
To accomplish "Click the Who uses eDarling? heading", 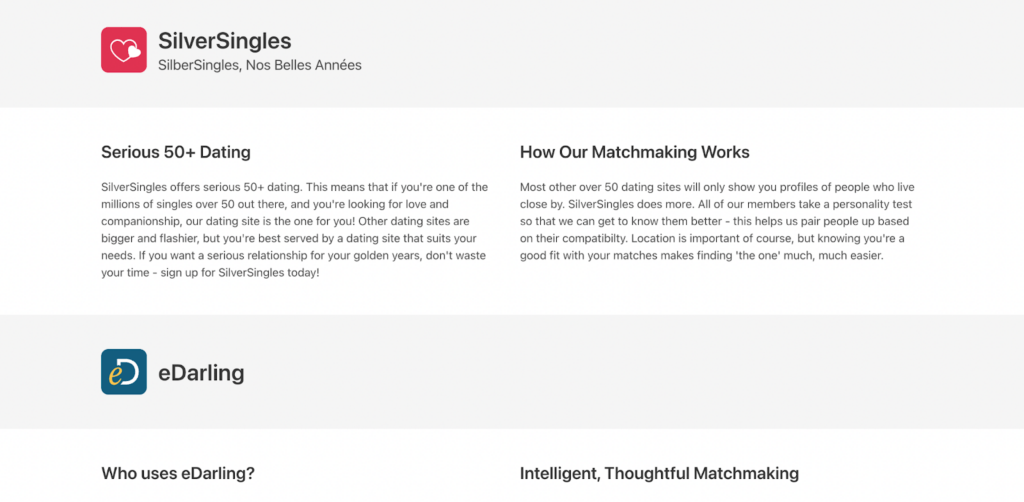I will pyautogui.click(x=178, y=473).
